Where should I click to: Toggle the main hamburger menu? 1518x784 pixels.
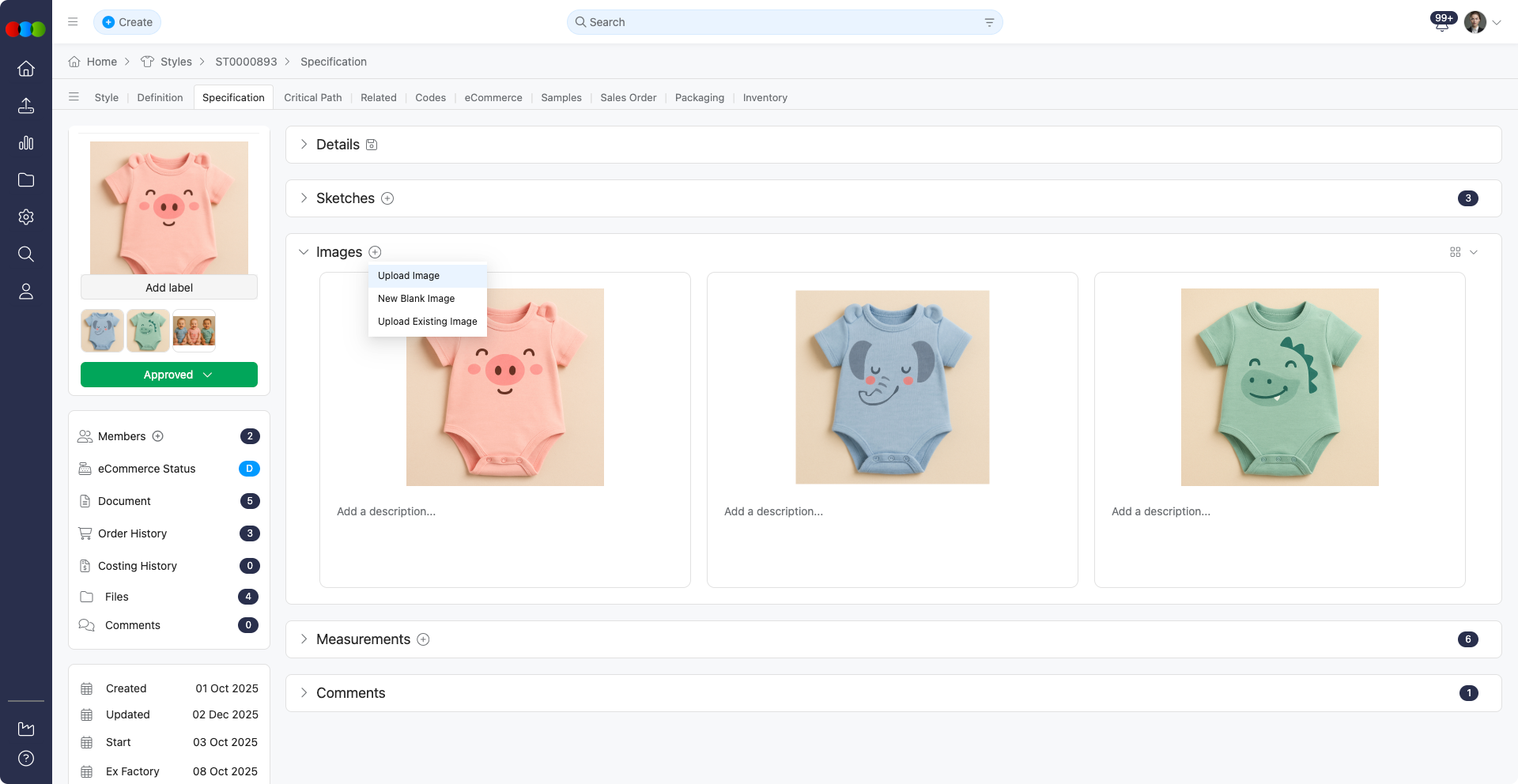[x=73, y=22]
